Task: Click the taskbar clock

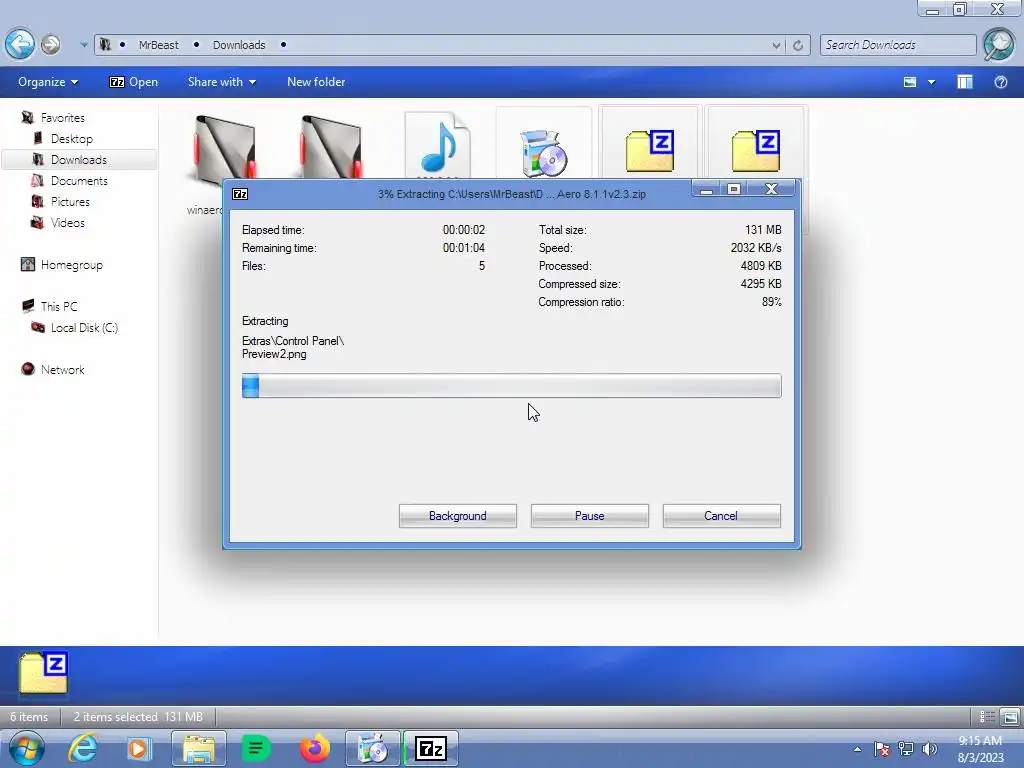Action: [980, 749]
